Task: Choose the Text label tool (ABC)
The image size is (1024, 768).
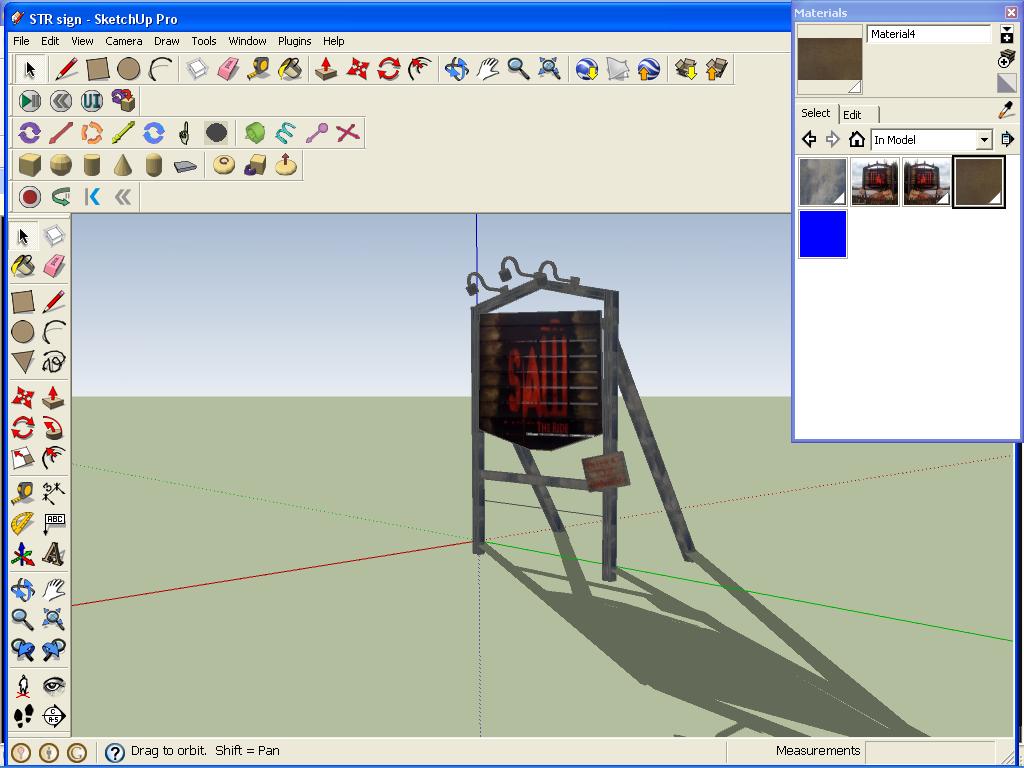Action: coord(54,524)
